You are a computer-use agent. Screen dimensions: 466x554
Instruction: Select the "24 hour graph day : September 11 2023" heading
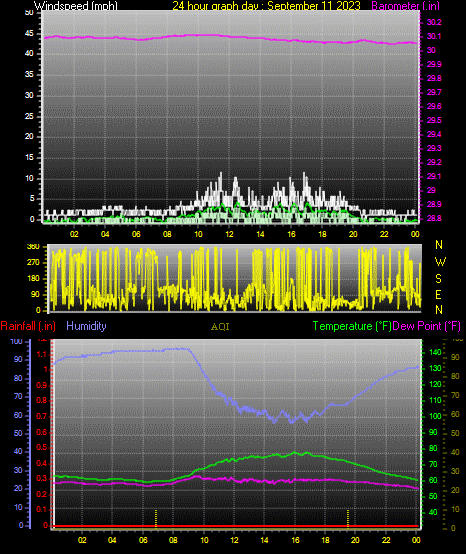pos(266,6)
